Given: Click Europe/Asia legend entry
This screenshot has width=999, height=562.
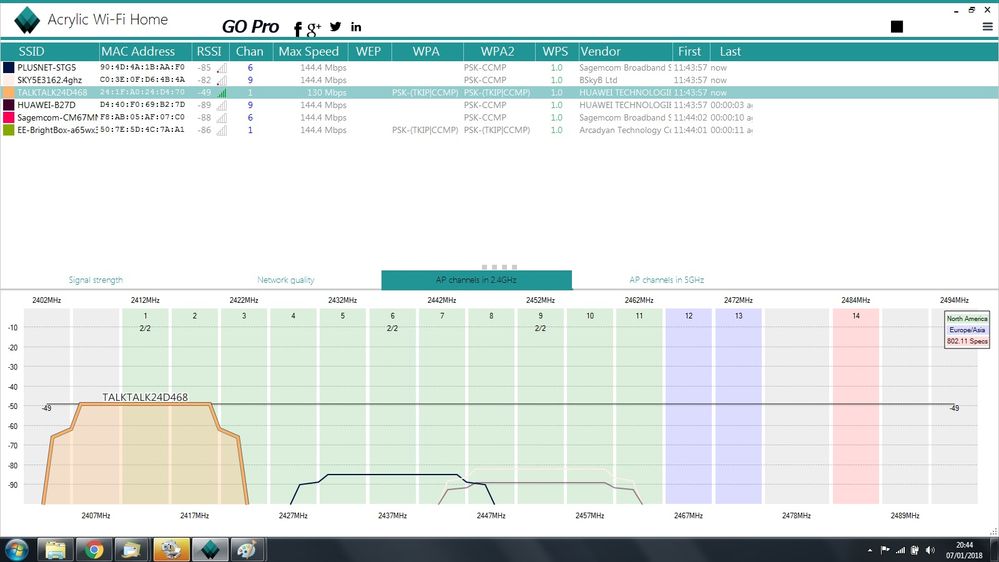Looking at the screenshot, I should click(x=967, y=330).
